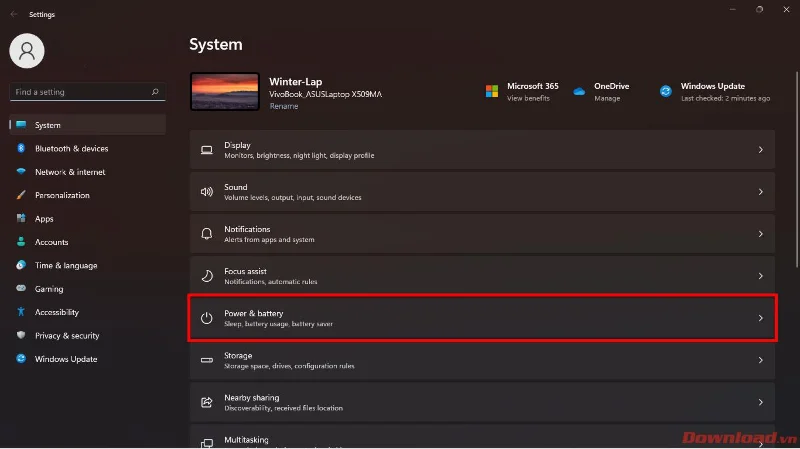Viewport: 800px width, 449px height.
Task: Open Nearby sharing via its chevron
Action: tap(760, 402)
